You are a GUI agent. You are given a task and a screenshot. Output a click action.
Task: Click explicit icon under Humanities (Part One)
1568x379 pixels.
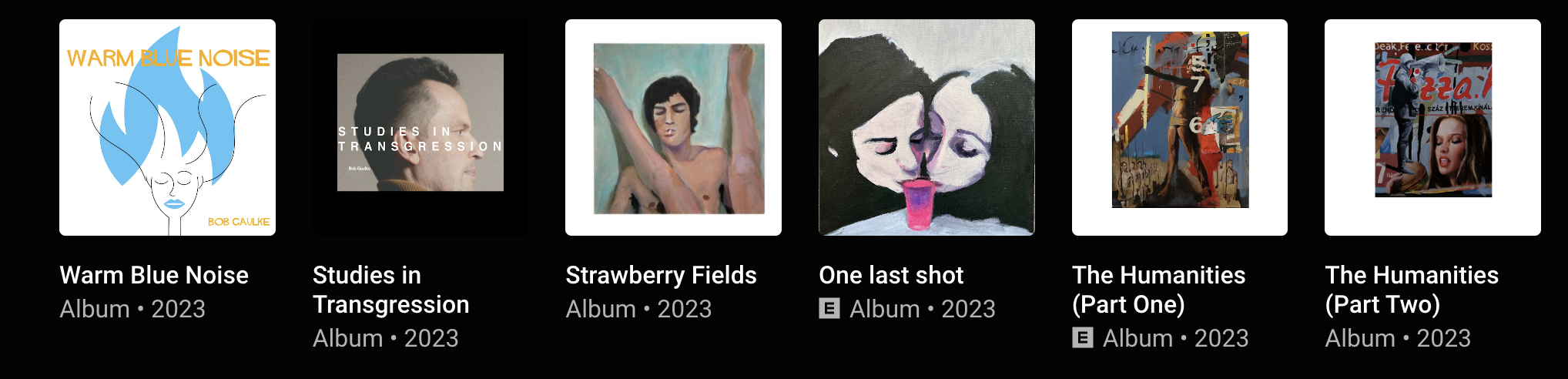pos(1083,338)
